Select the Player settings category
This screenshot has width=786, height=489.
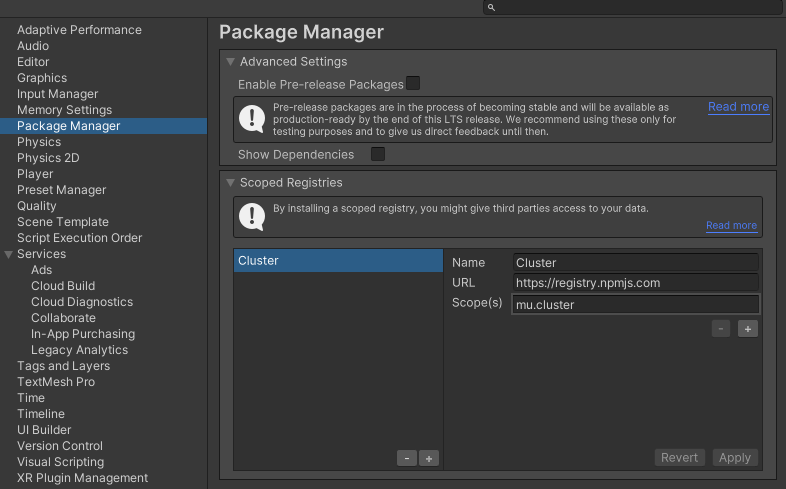coord(35,174)
